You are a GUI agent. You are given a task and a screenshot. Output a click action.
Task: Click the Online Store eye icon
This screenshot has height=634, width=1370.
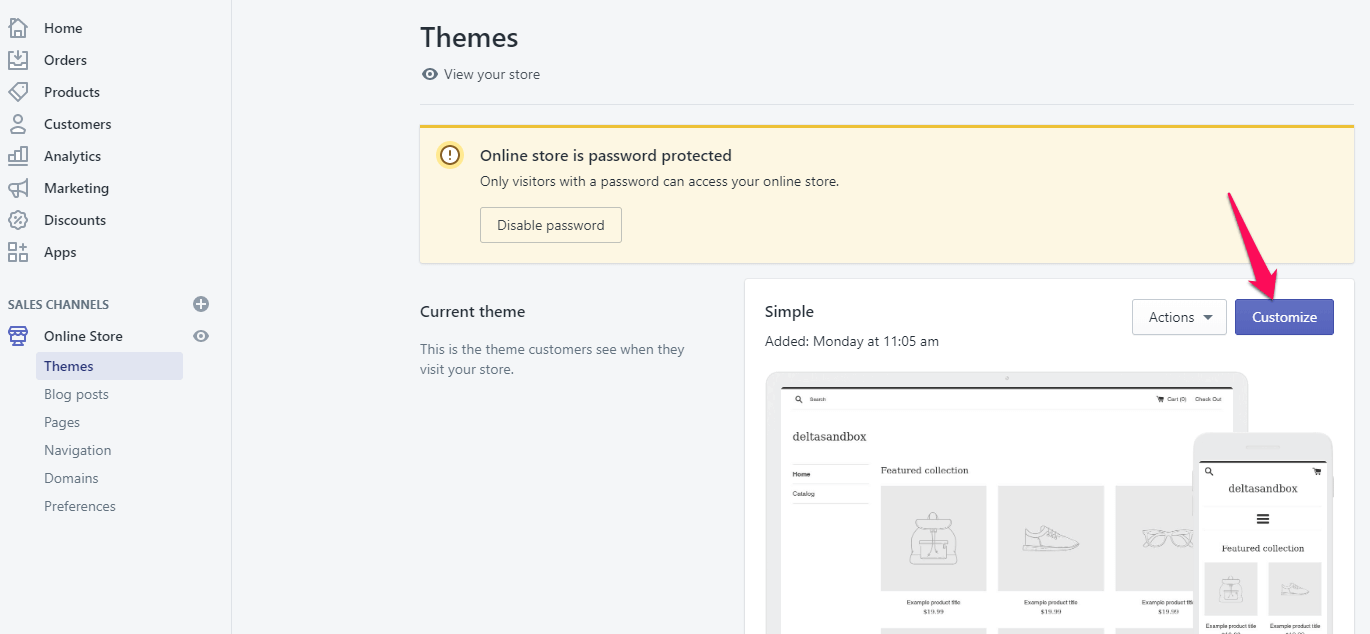pos(201,336)
